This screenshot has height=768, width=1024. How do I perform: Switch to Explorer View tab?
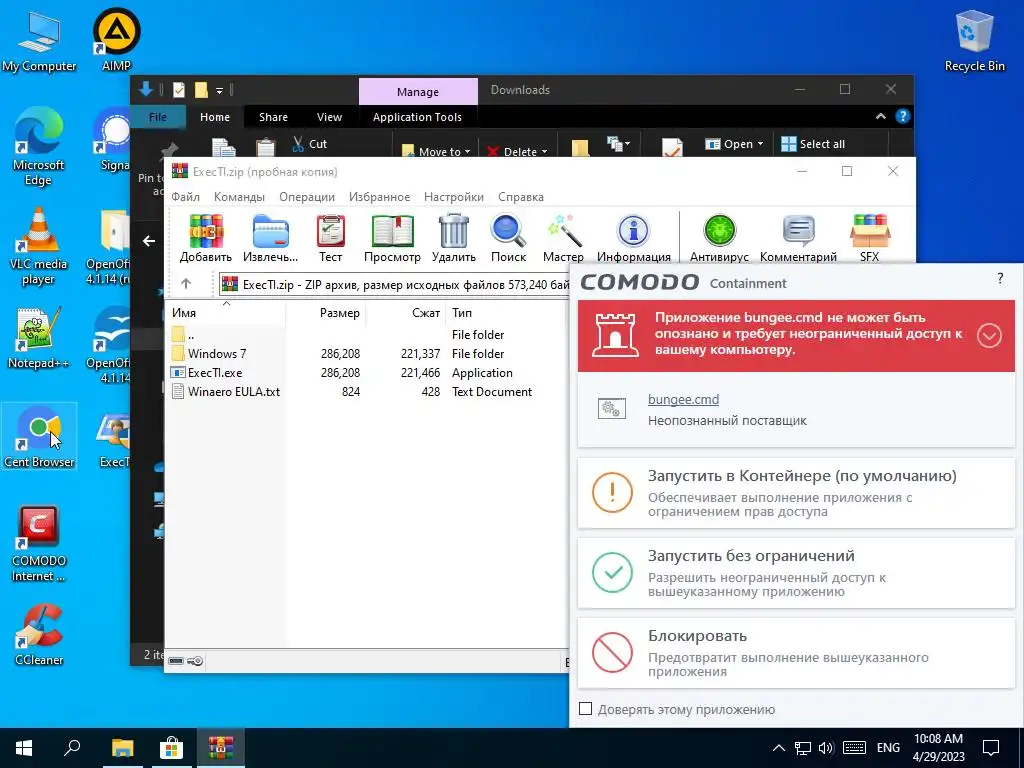point(329,117)
